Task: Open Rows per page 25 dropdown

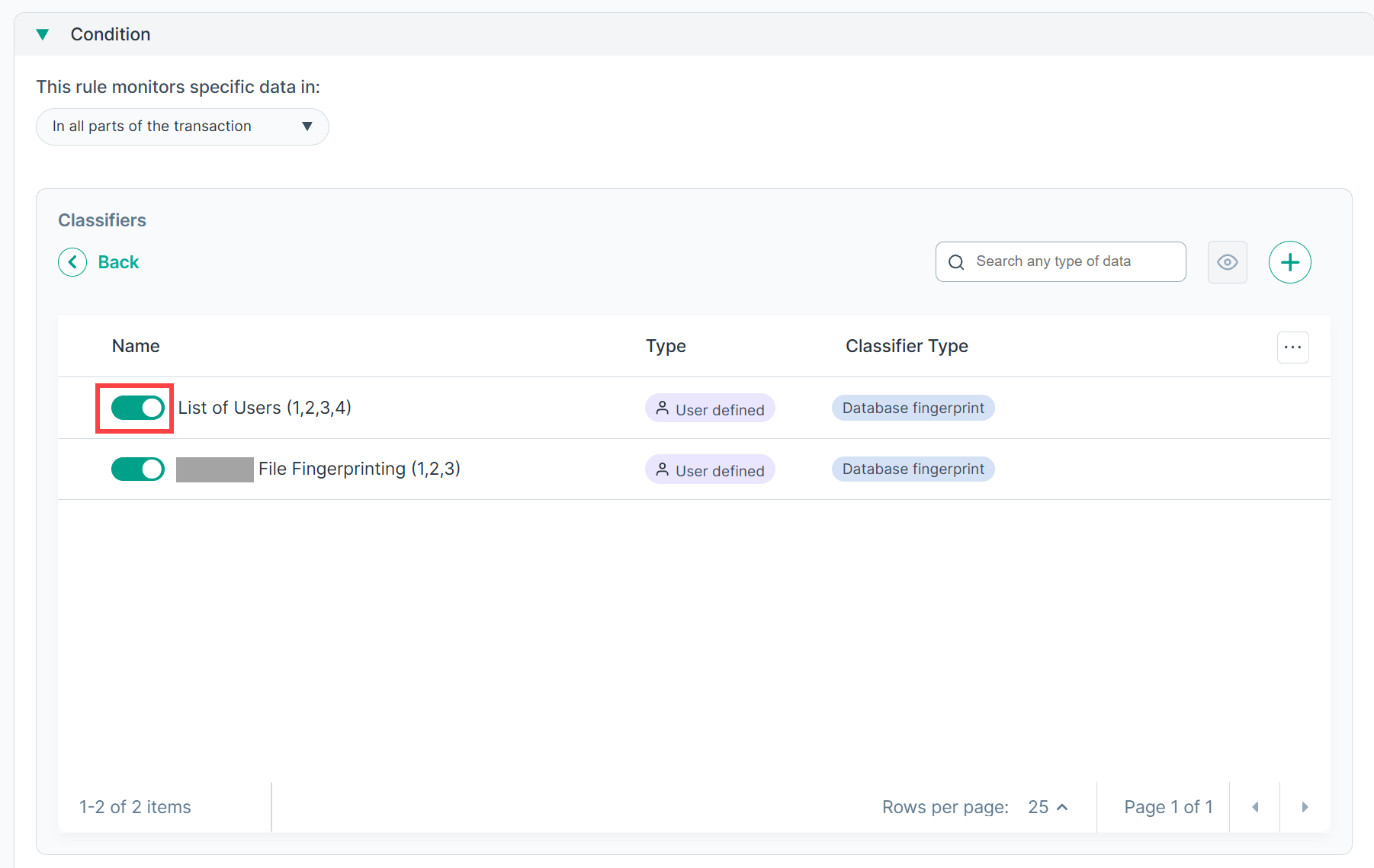Action: click(x=1048, y=807)
